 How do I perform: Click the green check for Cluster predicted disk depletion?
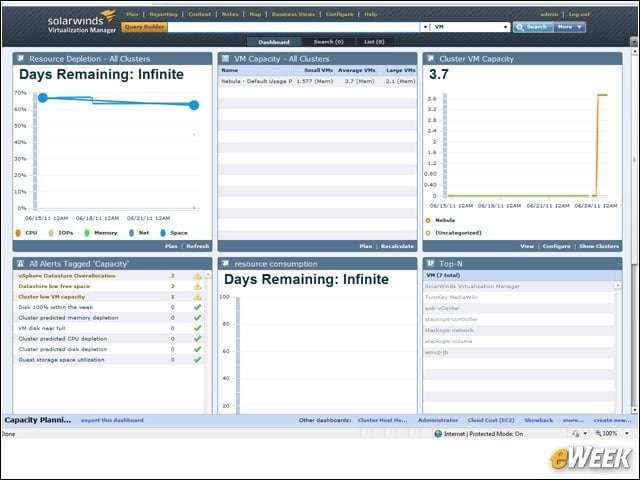[x=198, y=349]
